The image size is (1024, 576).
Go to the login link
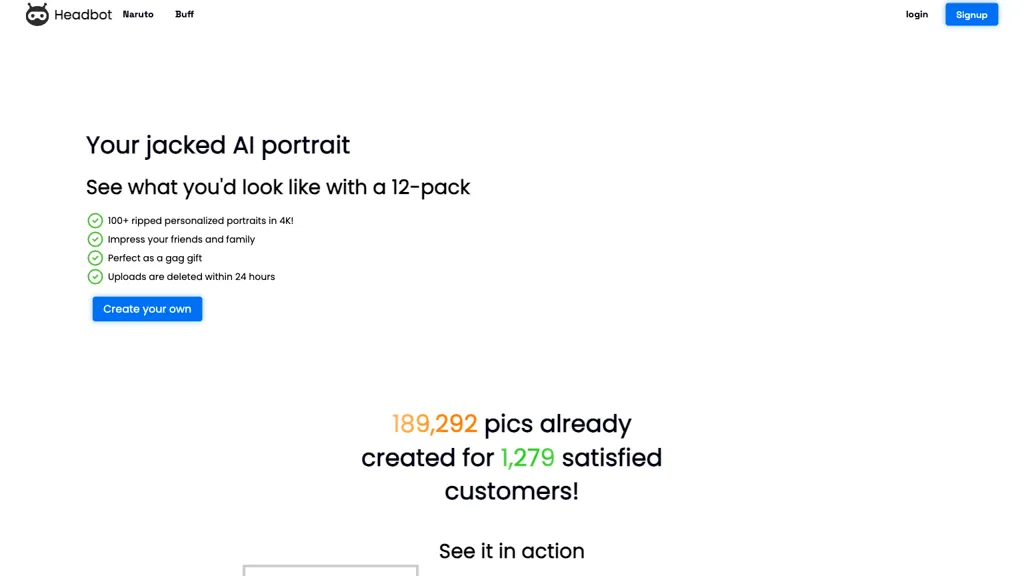tap(916, 14)
